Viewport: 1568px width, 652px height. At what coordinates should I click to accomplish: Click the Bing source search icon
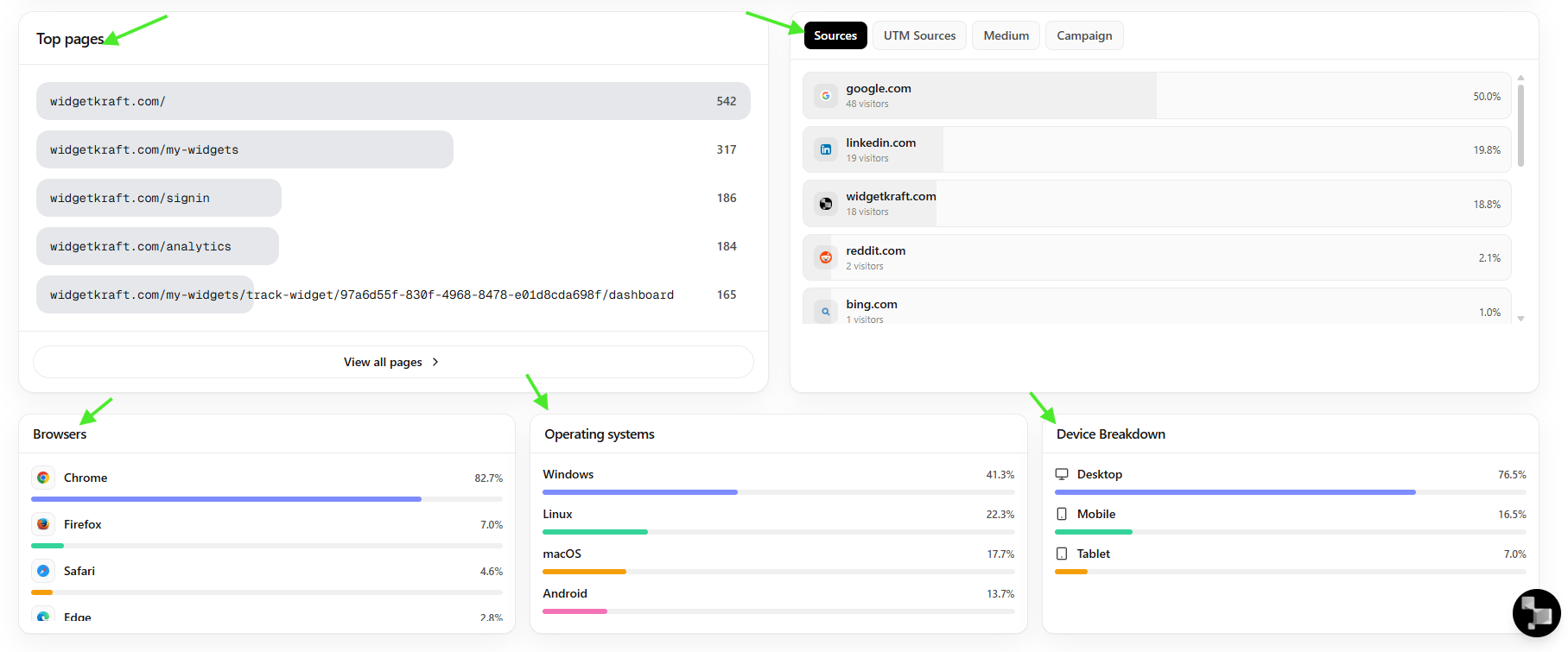point(826,312)
